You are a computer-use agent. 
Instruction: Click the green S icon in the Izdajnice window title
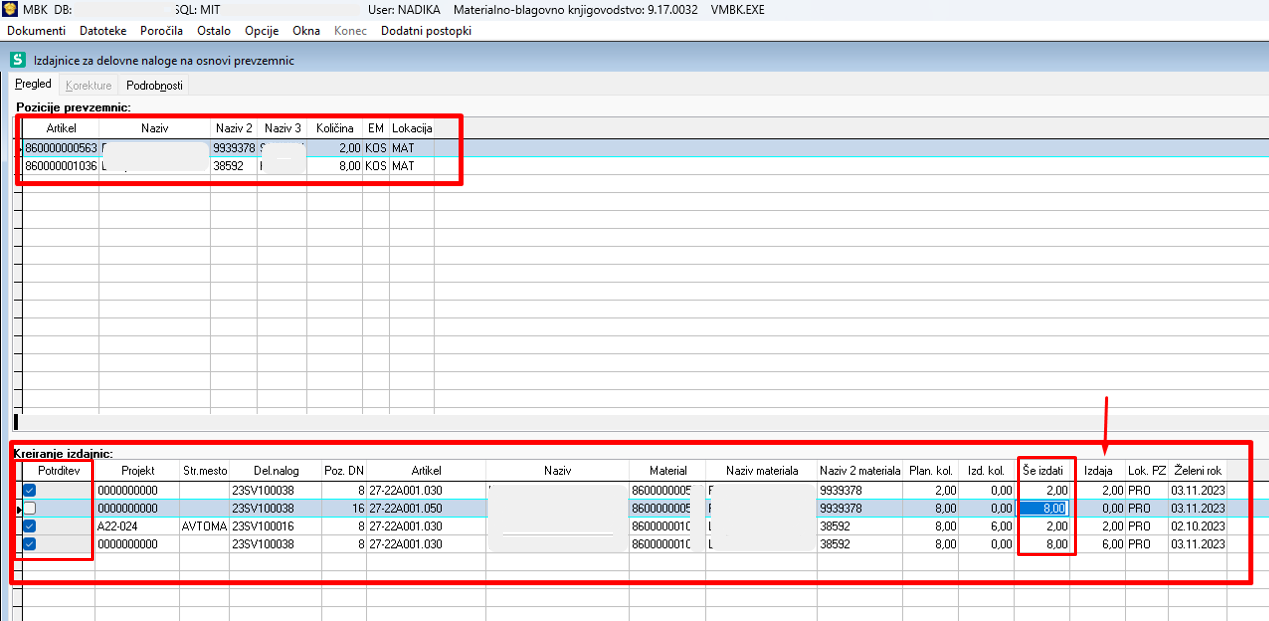click(x=16, y=60)
